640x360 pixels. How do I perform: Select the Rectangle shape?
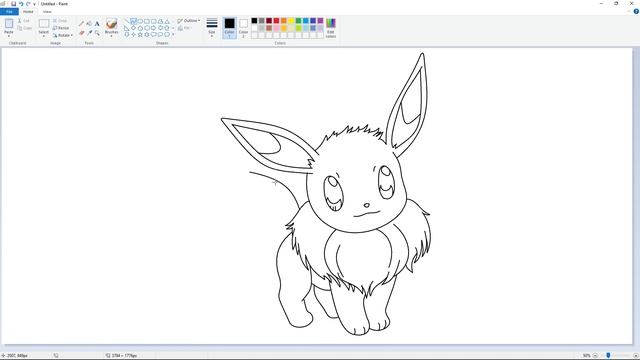pos(147,21)
